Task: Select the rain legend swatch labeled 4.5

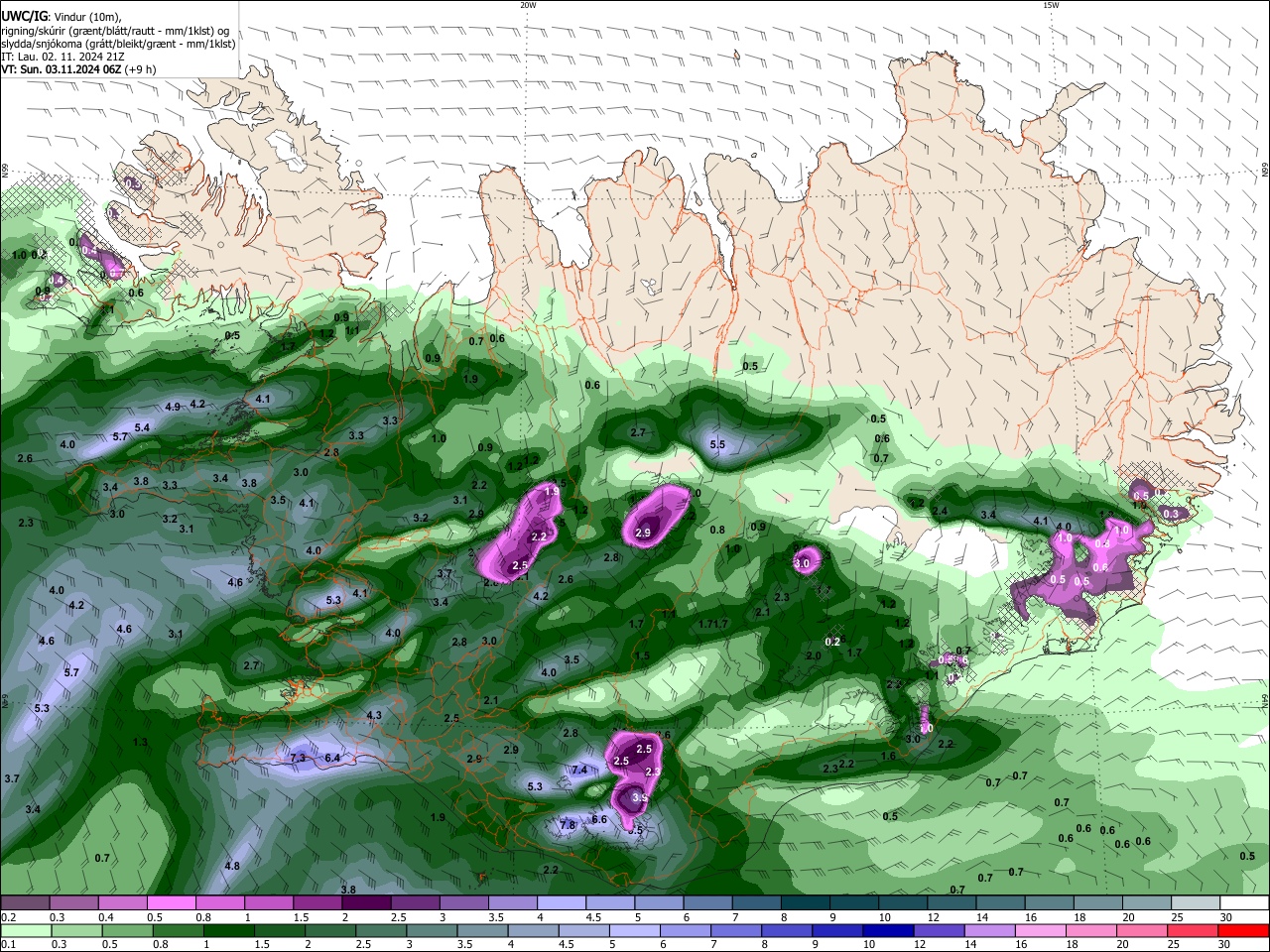Action: [582, 930]
